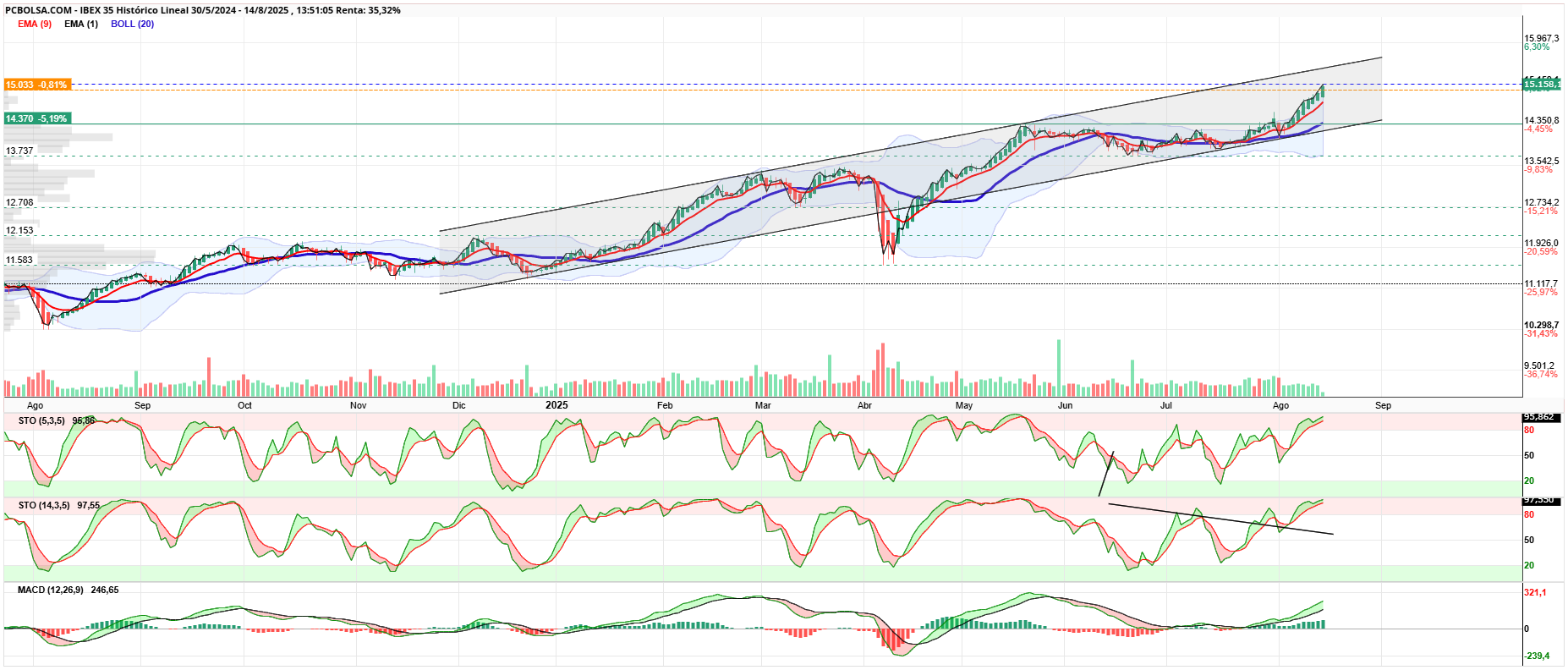Click 20 level on STO (14,3,5) axis
1568x670 pixels.
[1529, 565]
